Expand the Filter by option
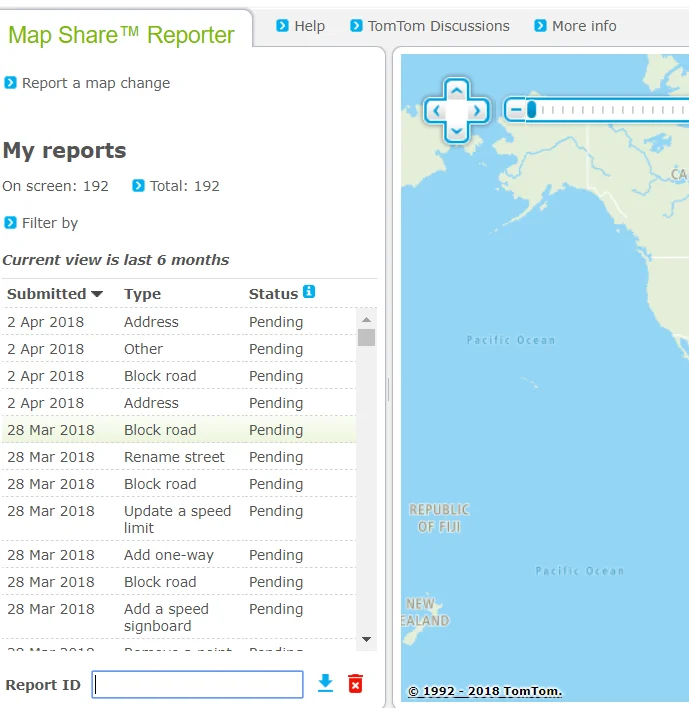 click(42, 223)
